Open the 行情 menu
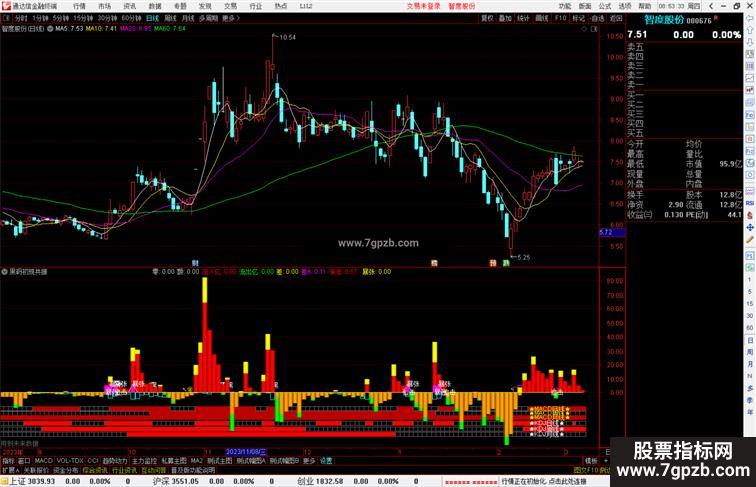 pos(79,6)
